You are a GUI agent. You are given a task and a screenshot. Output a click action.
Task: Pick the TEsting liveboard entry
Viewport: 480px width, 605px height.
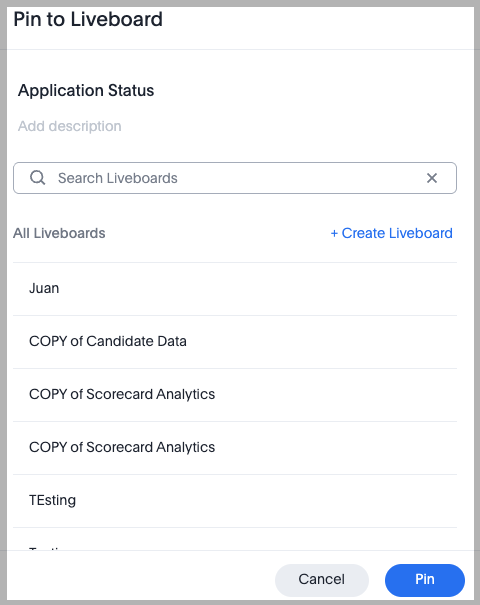235,500
